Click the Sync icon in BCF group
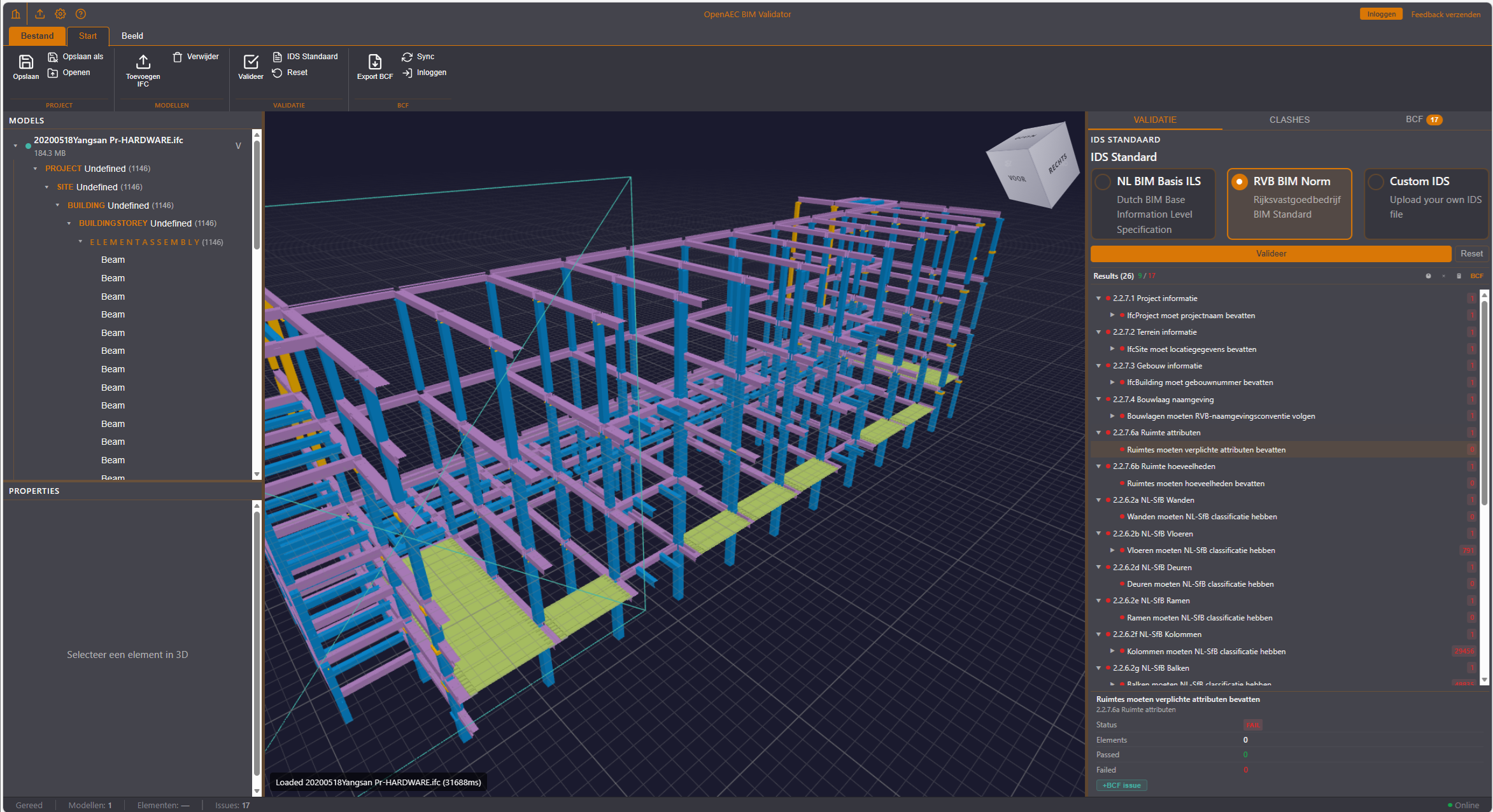The height and width of the screenshot is (812, 1493). pyautogui.click(x=407, y=57)
